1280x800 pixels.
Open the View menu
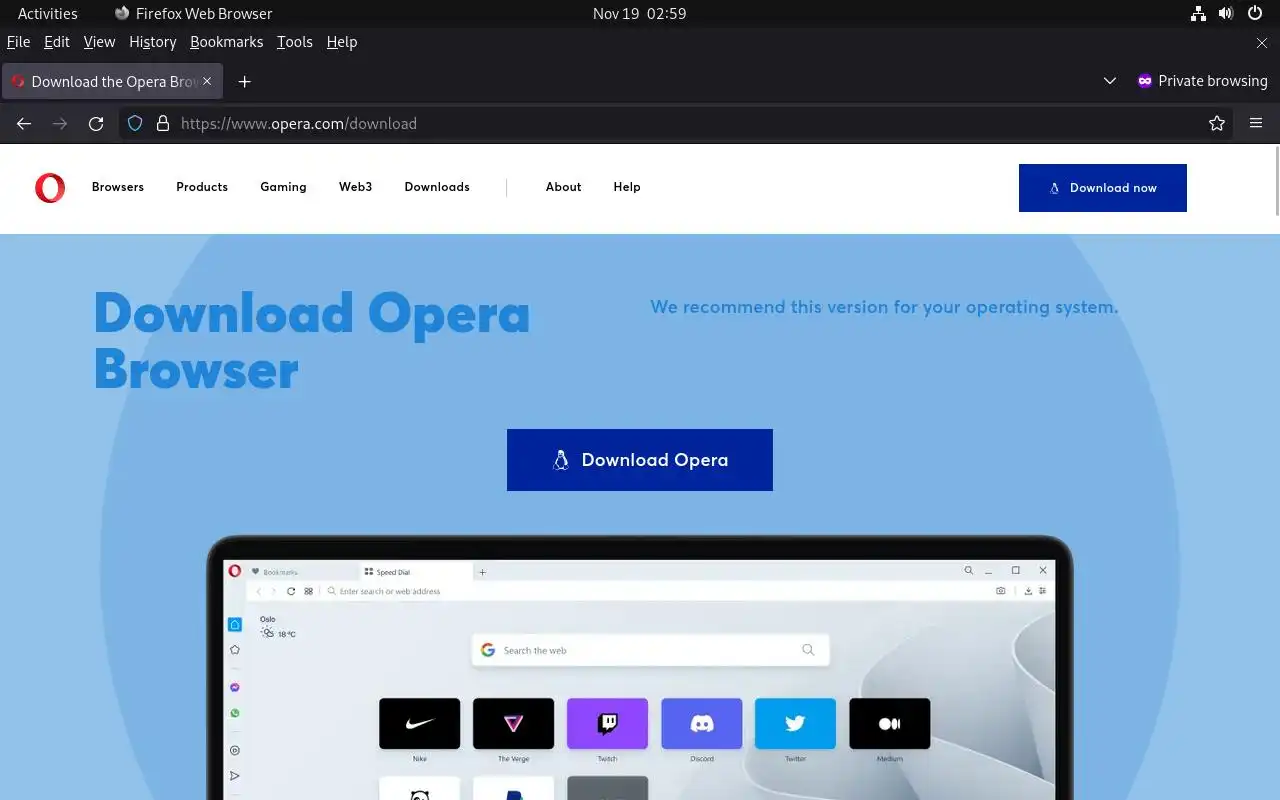coord(99,42)
